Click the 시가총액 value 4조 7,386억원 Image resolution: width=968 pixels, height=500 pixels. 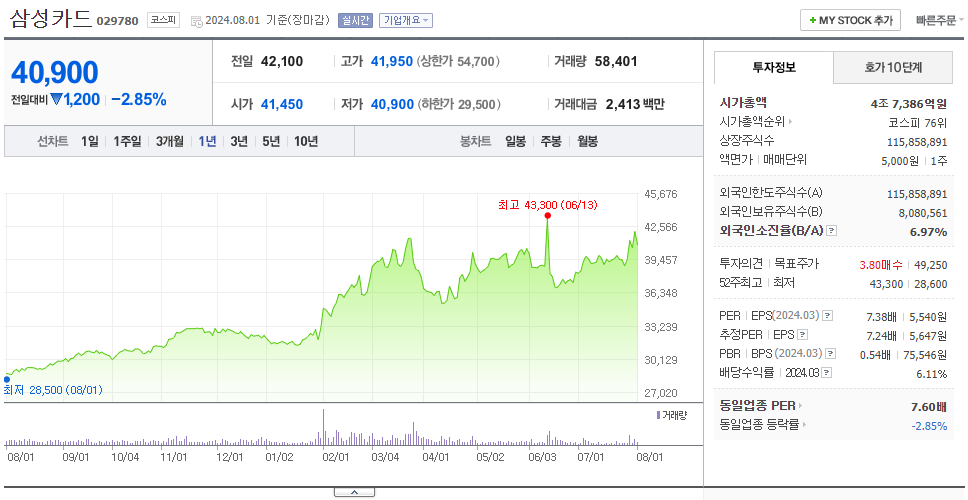coord(909,104)
